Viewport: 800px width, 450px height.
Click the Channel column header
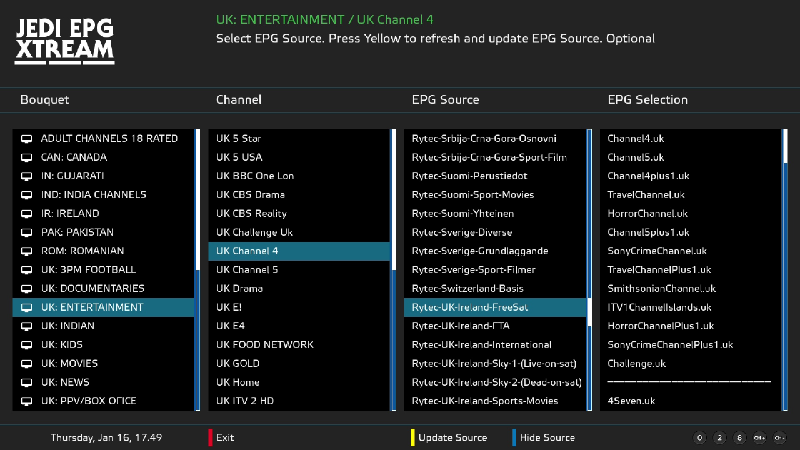[239, 99]
